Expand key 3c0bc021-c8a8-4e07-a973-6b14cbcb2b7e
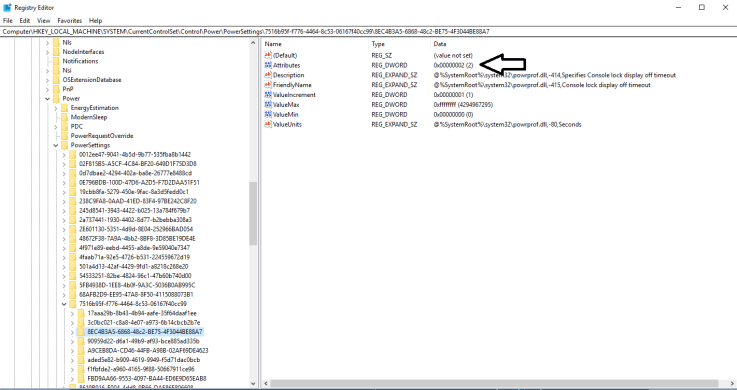This screenshot has height=390, width=737. 72,323
